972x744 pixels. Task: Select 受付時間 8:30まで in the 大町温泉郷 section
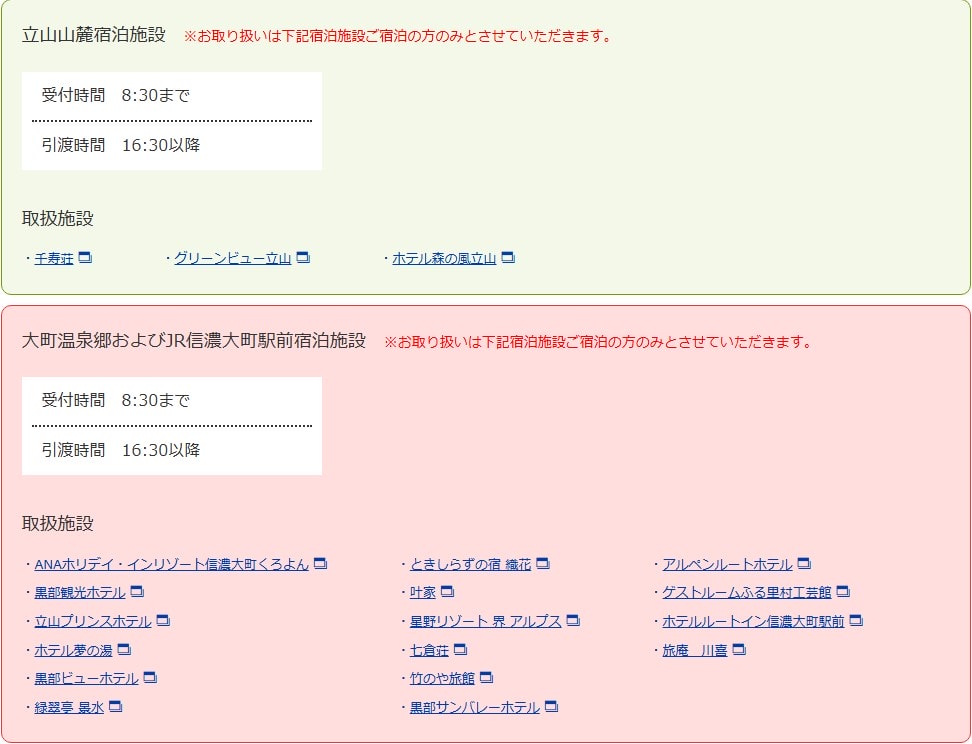click(115, 400)
